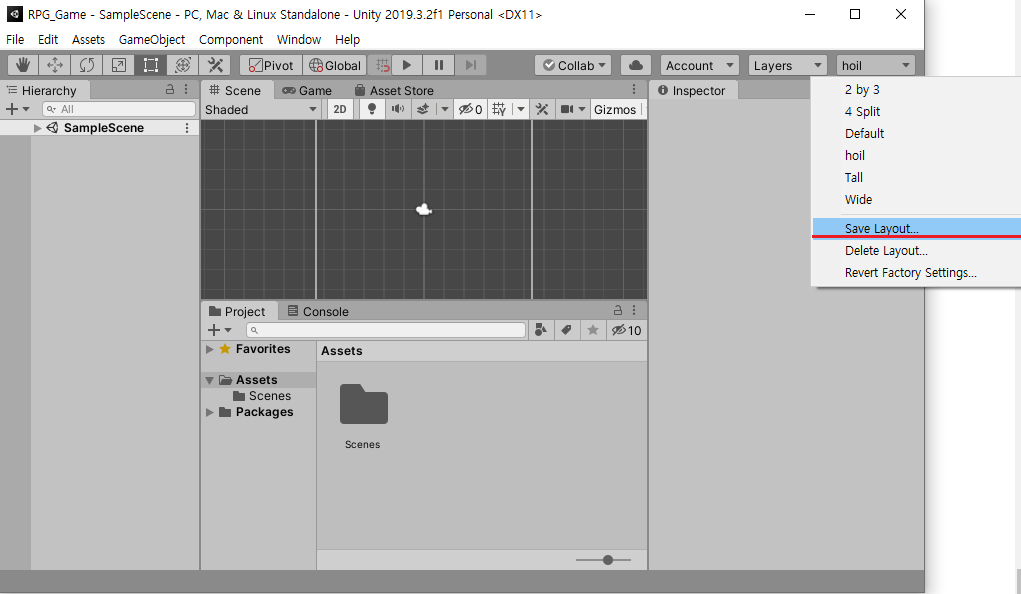This screenshot has height=594, width=1021.
Task: Click Search by Label tag icon
Action: [566, 330]
